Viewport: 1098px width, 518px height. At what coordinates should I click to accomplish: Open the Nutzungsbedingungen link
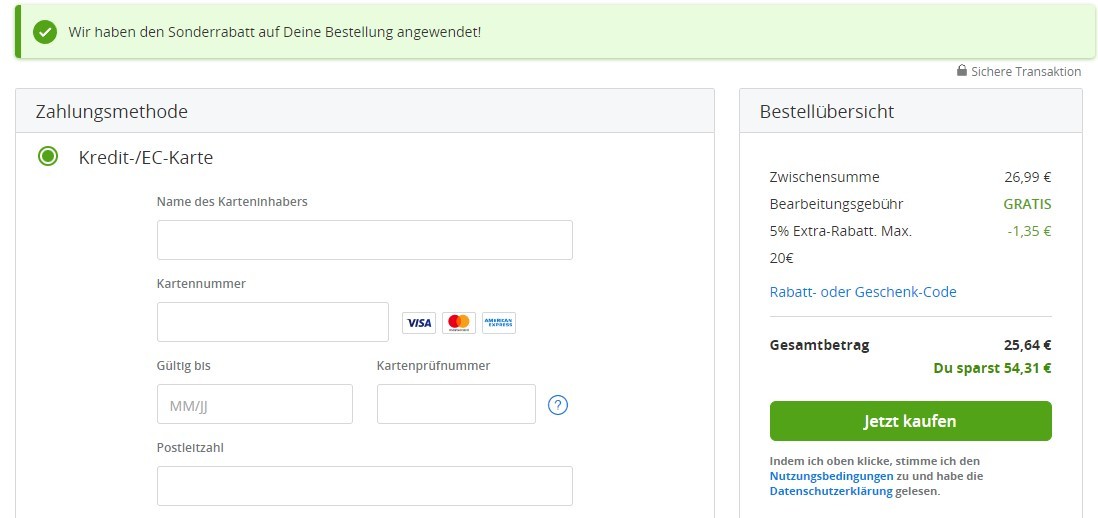pos(831,476)
